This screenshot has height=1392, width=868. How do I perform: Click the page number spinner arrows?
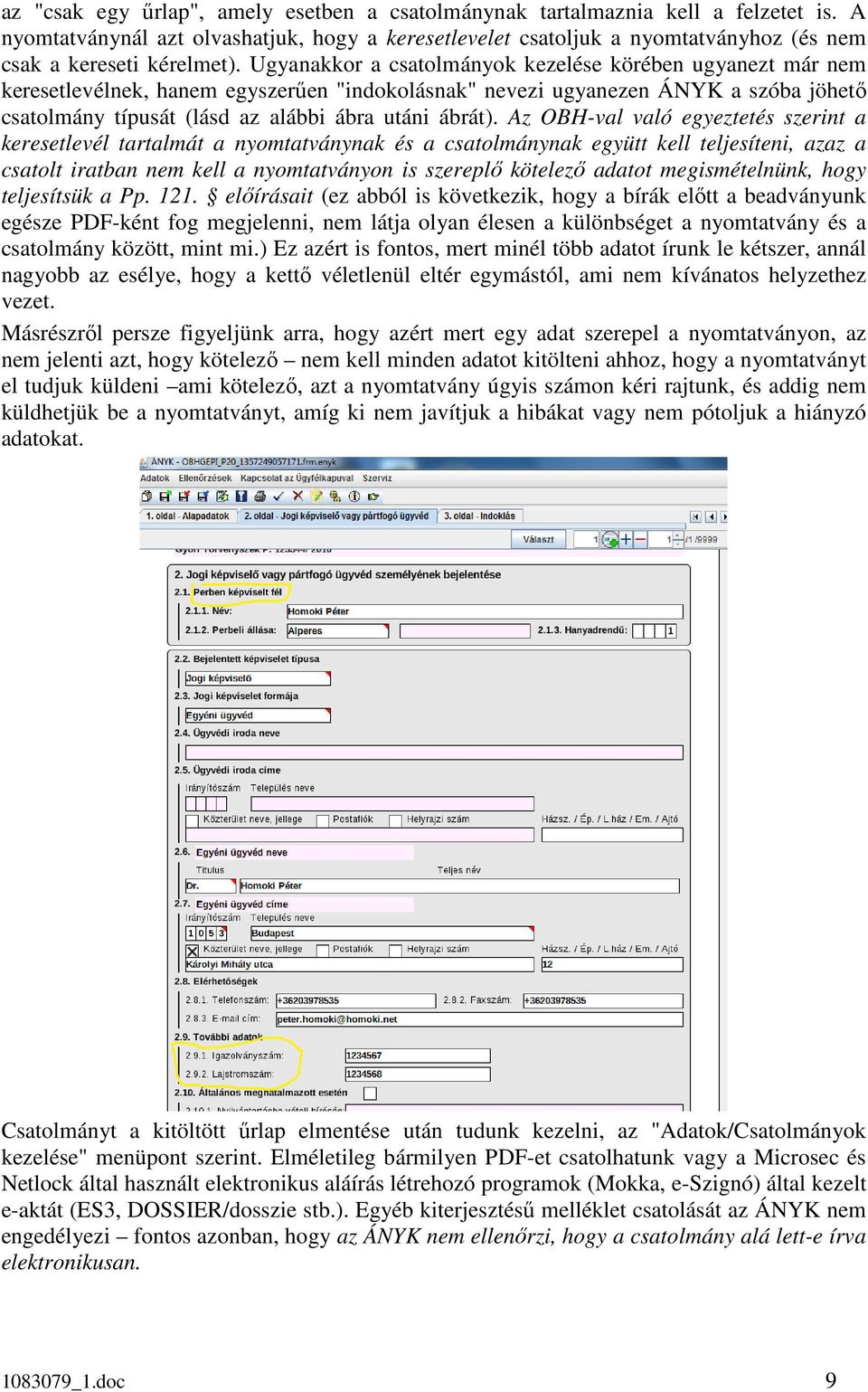tap(677, 539)
